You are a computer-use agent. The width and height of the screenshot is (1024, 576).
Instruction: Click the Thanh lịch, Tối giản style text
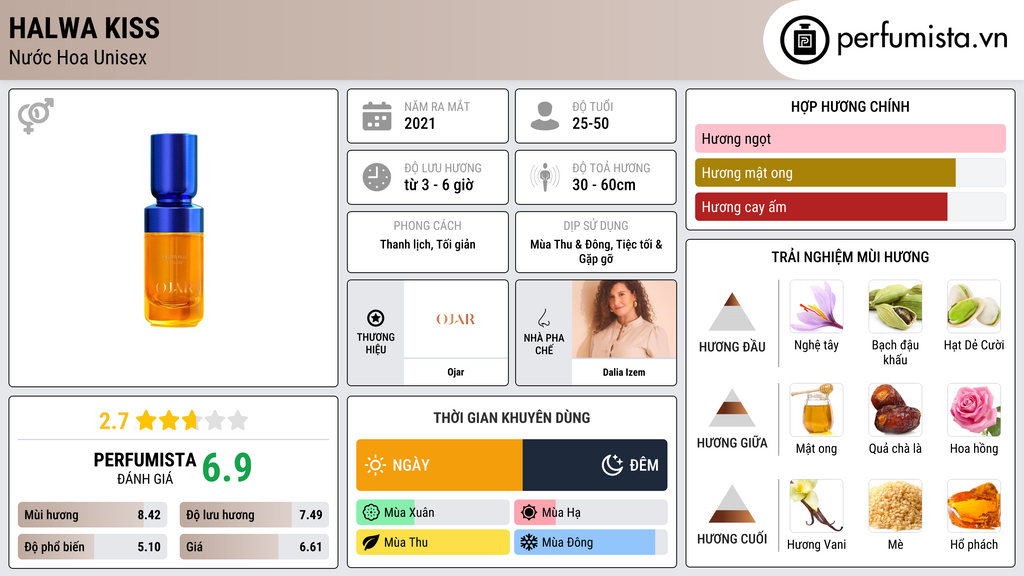click(x=428, y=244)
